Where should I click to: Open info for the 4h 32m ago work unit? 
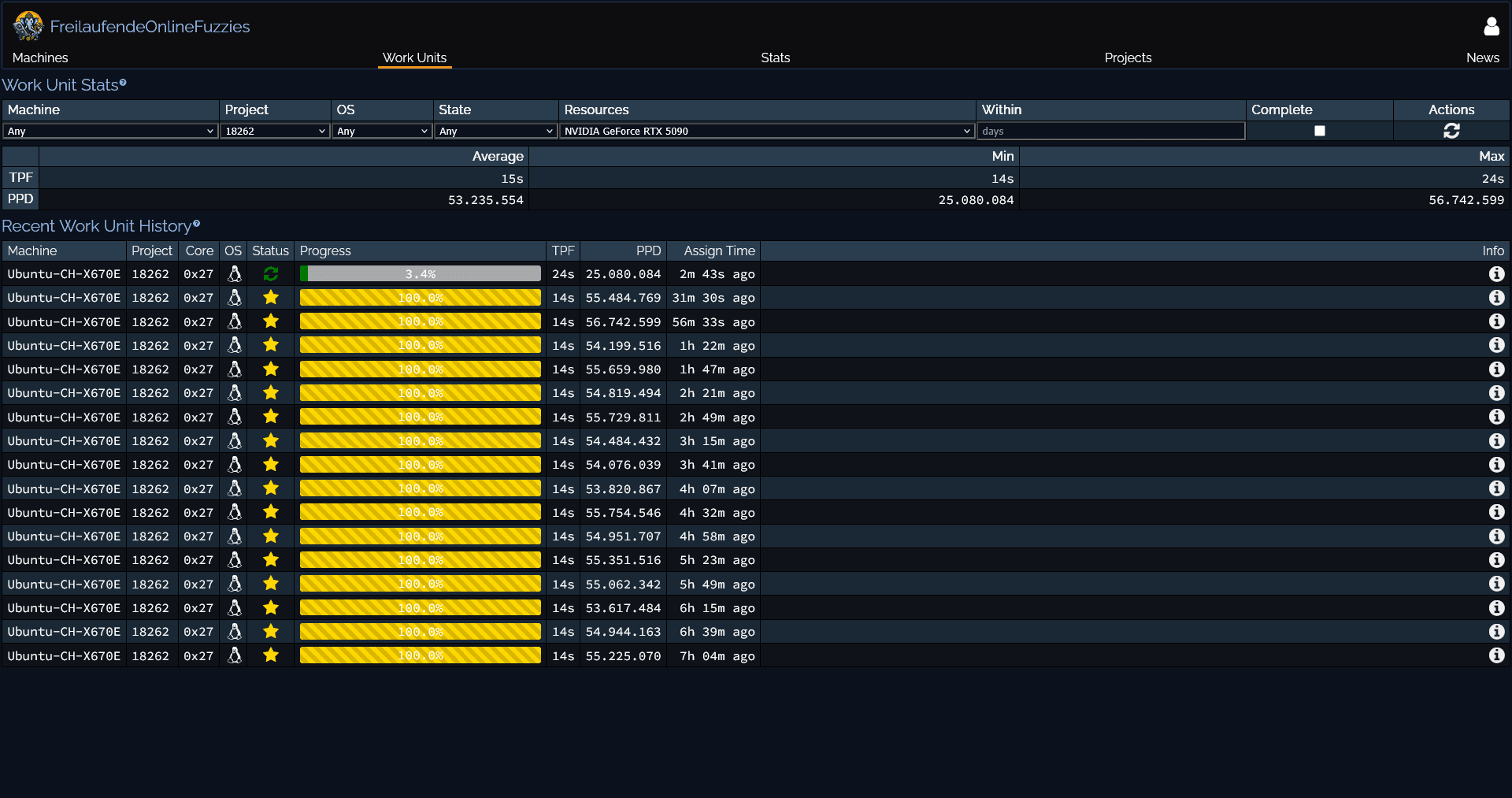[1496, 512]
